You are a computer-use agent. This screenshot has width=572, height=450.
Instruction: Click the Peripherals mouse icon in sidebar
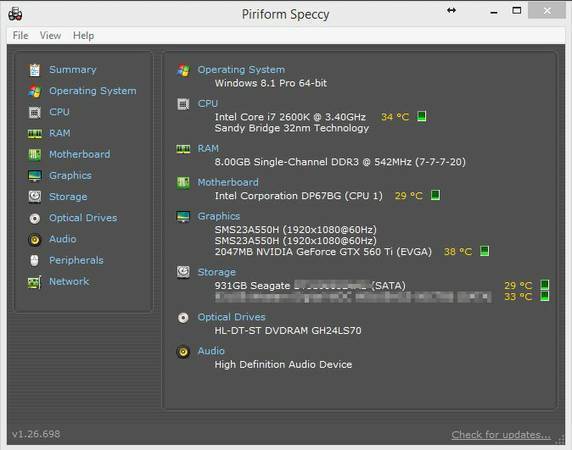(35, 260)
